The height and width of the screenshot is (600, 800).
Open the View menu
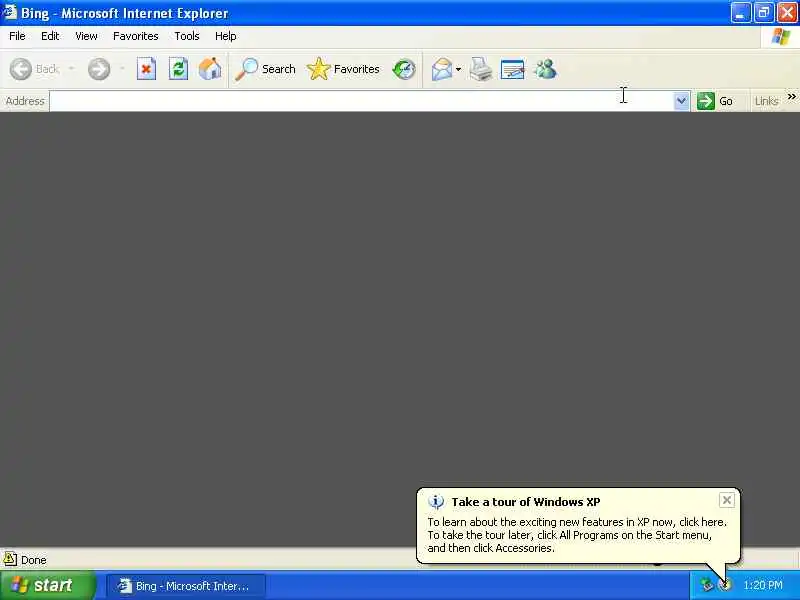click(86, 36)
